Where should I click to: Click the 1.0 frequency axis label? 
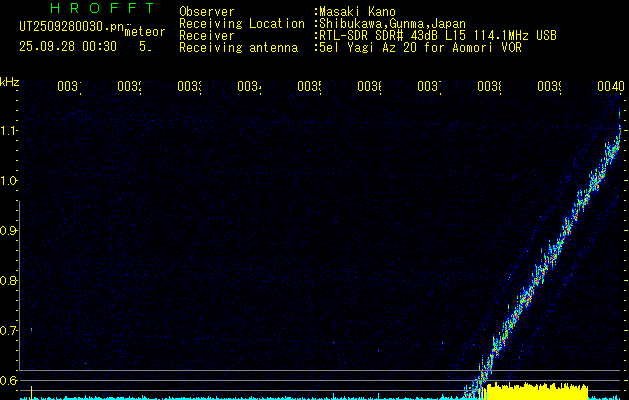coord(10,181)
